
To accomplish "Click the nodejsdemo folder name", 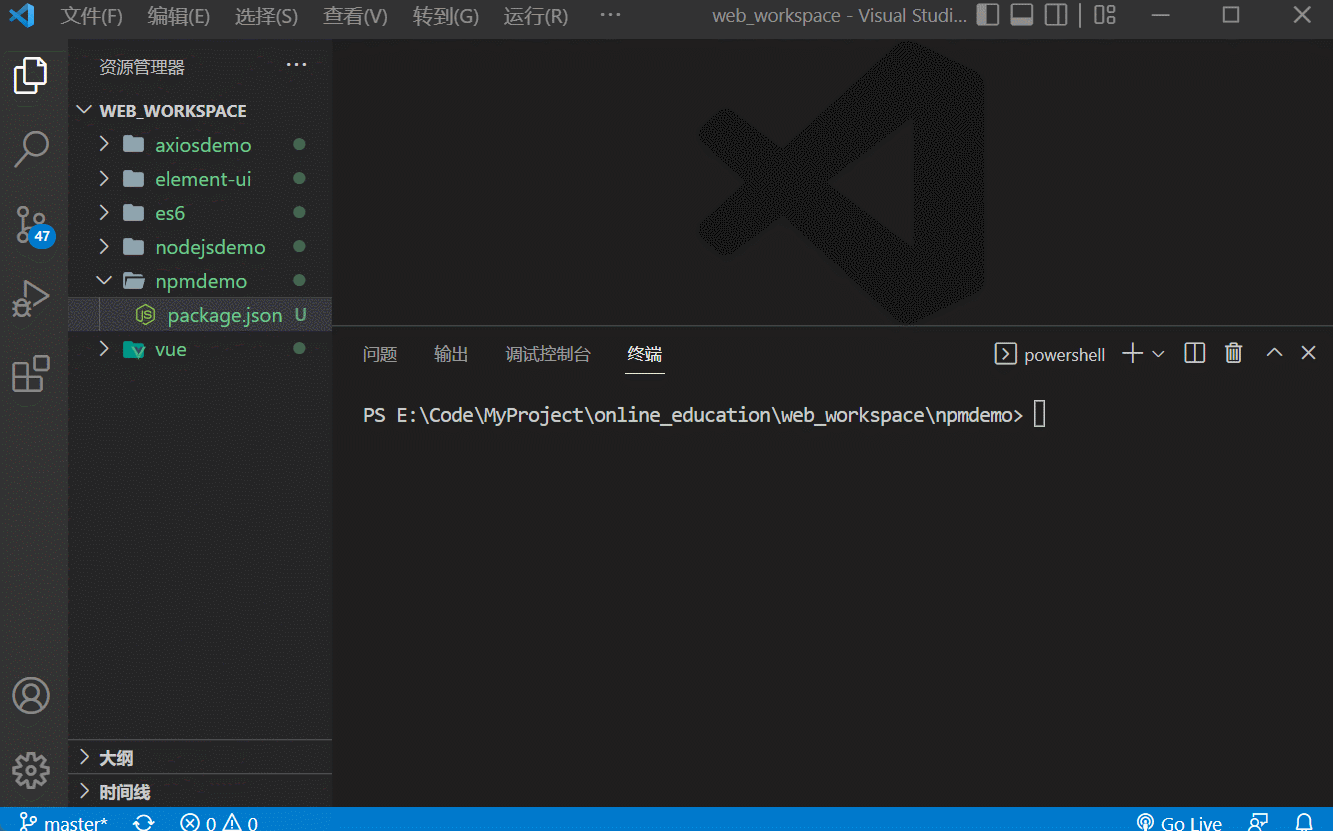I will point(210,247).
